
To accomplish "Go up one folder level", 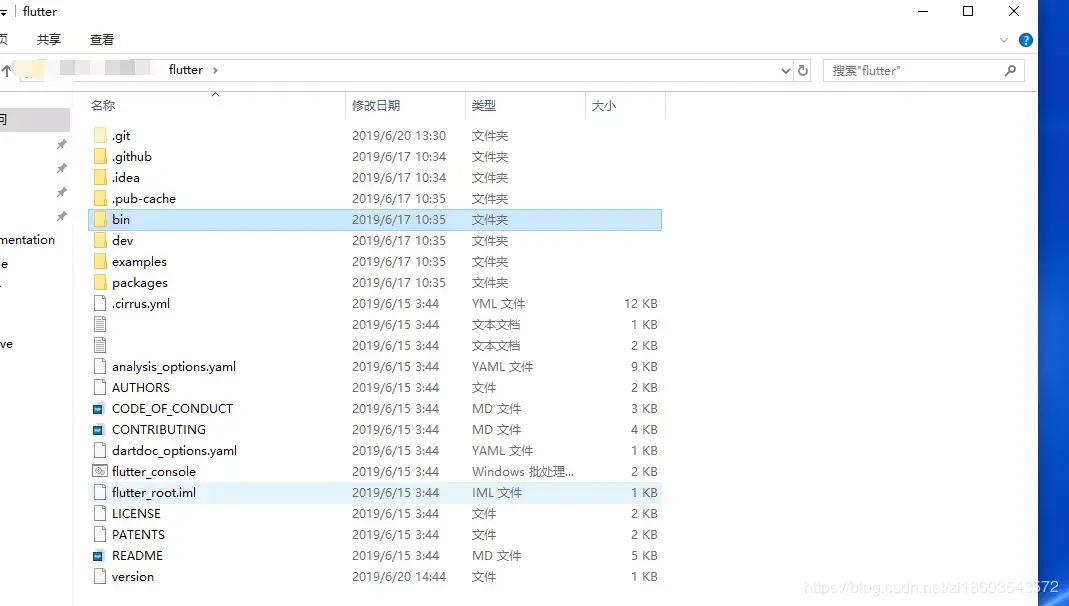I will coord(6,70).
